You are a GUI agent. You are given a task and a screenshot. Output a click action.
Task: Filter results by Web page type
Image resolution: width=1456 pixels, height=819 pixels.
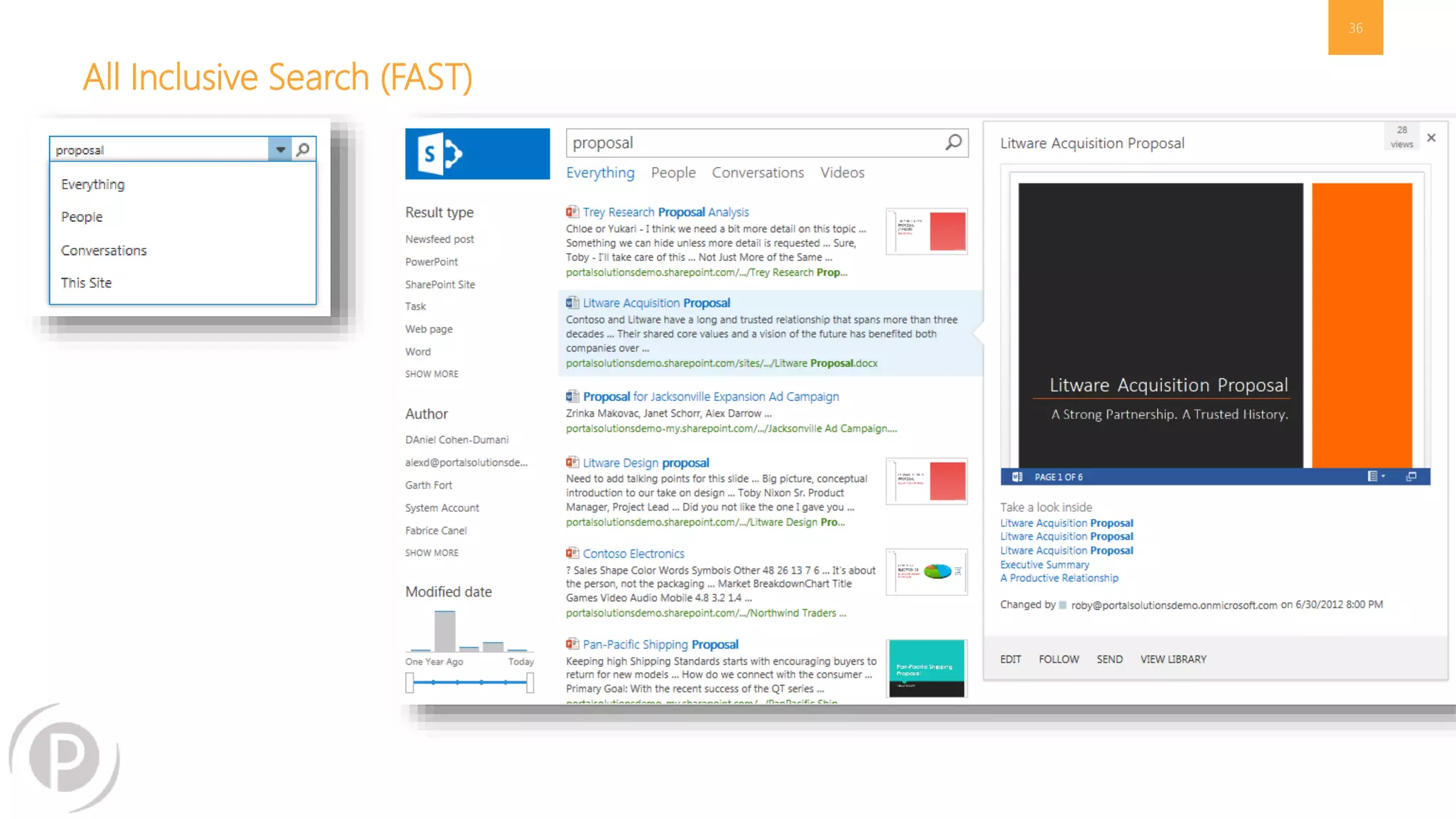pyautogui.click(x=429, y=329)
